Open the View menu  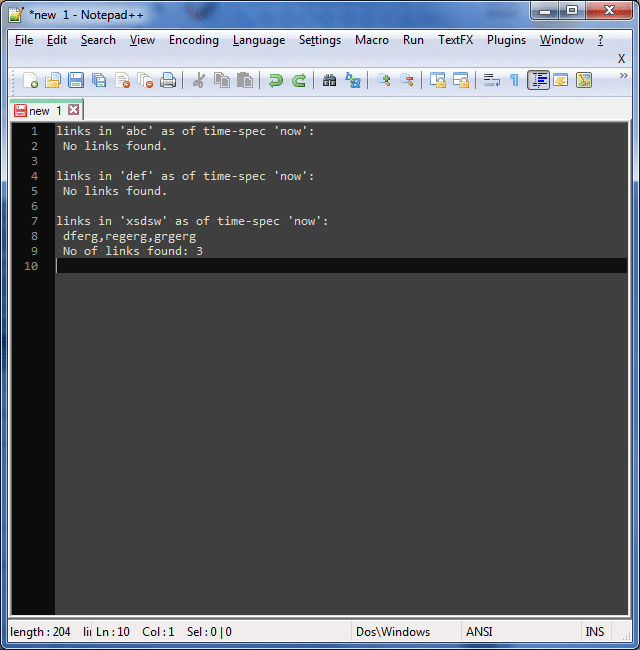click(x=142, y=40)
